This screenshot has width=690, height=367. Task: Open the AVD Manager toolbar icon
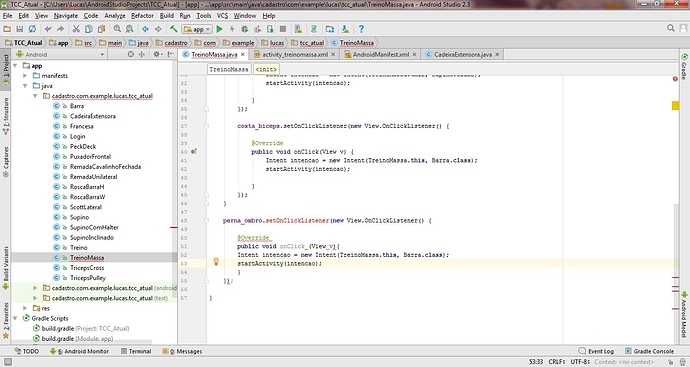pos(298,29)
